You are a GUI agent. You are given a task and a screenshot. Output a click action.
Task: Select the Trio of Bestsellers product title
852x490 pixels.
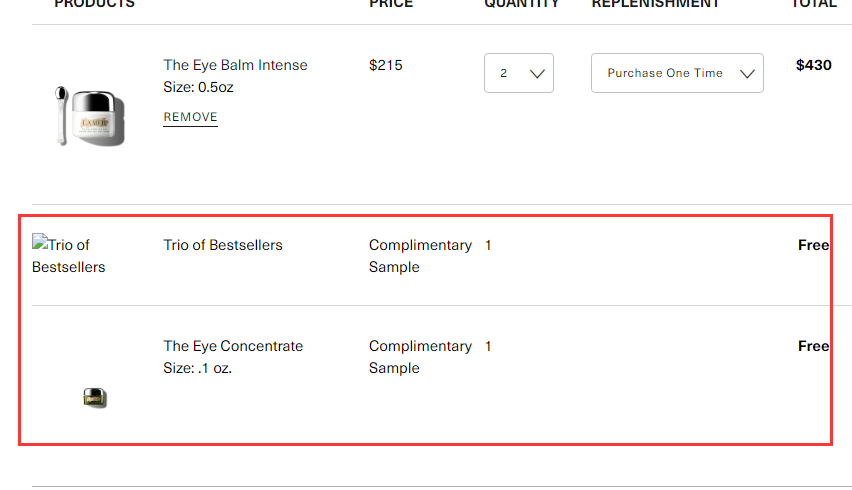point(223,245)
